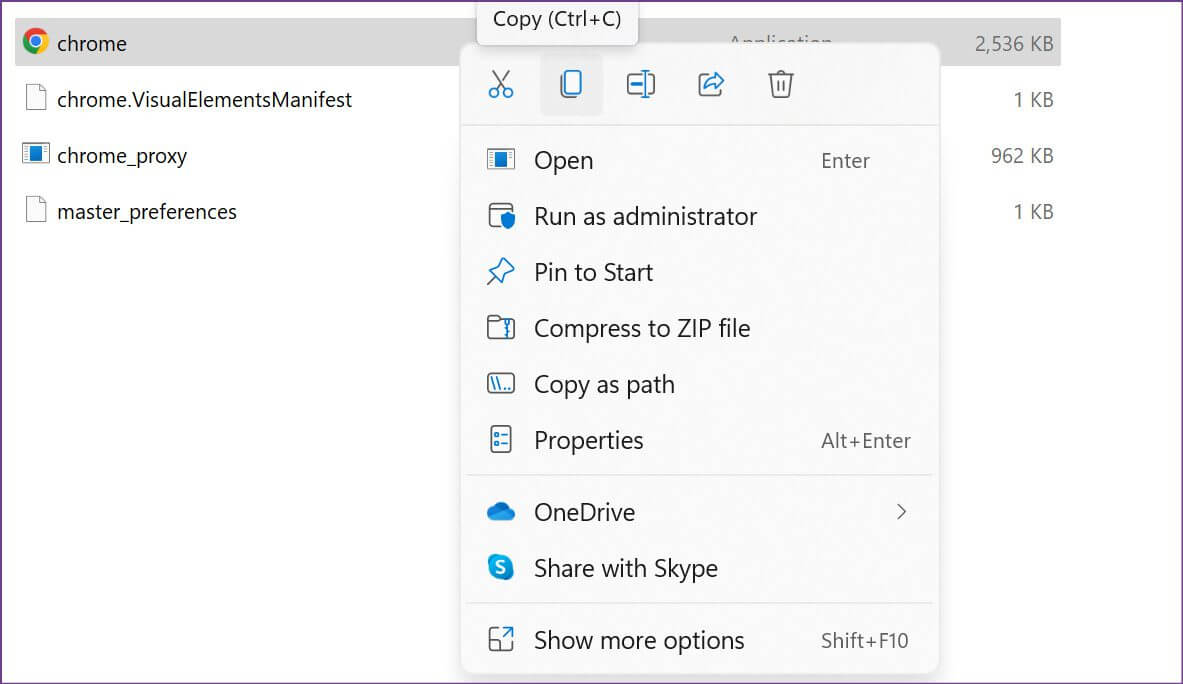Expand the OneDrive submenu
Viewport: 1183px width, 684px height.
coord(699,512)
